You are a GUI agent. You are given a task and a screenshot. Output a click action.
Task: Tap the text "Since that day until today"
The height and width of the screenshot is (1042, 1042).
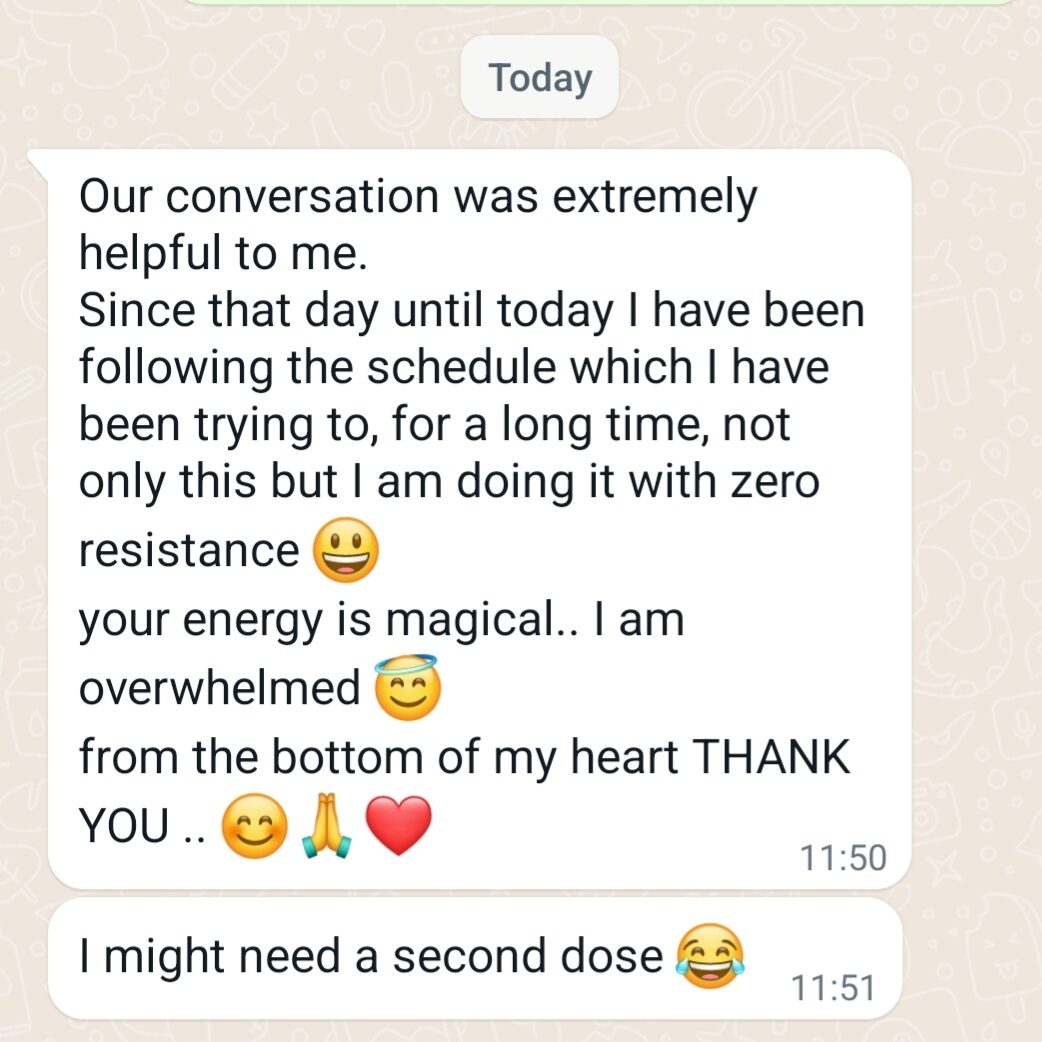346,312
